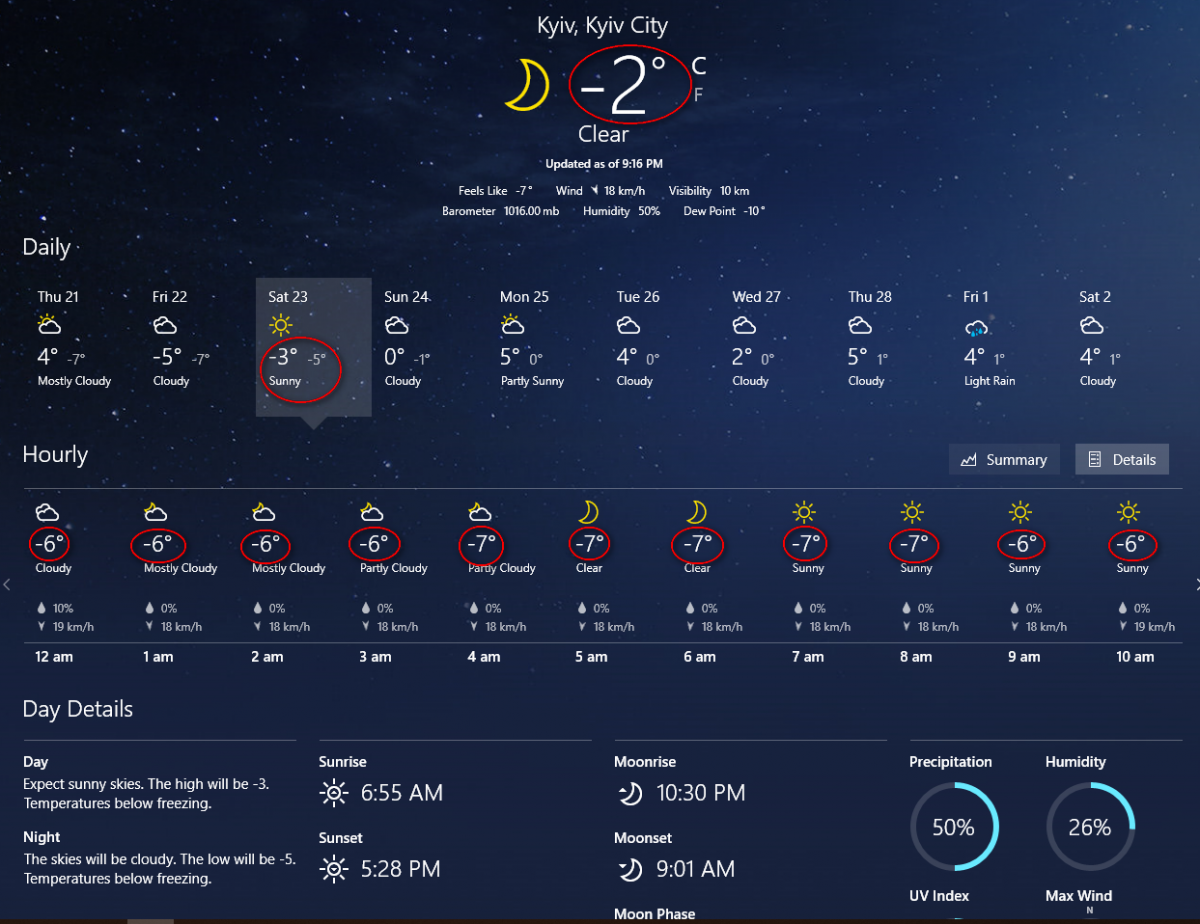Screen dimensions: 1200x924
Task: Click the Sunrise 6:55 AM time
Action: click(x=402, y=793)
